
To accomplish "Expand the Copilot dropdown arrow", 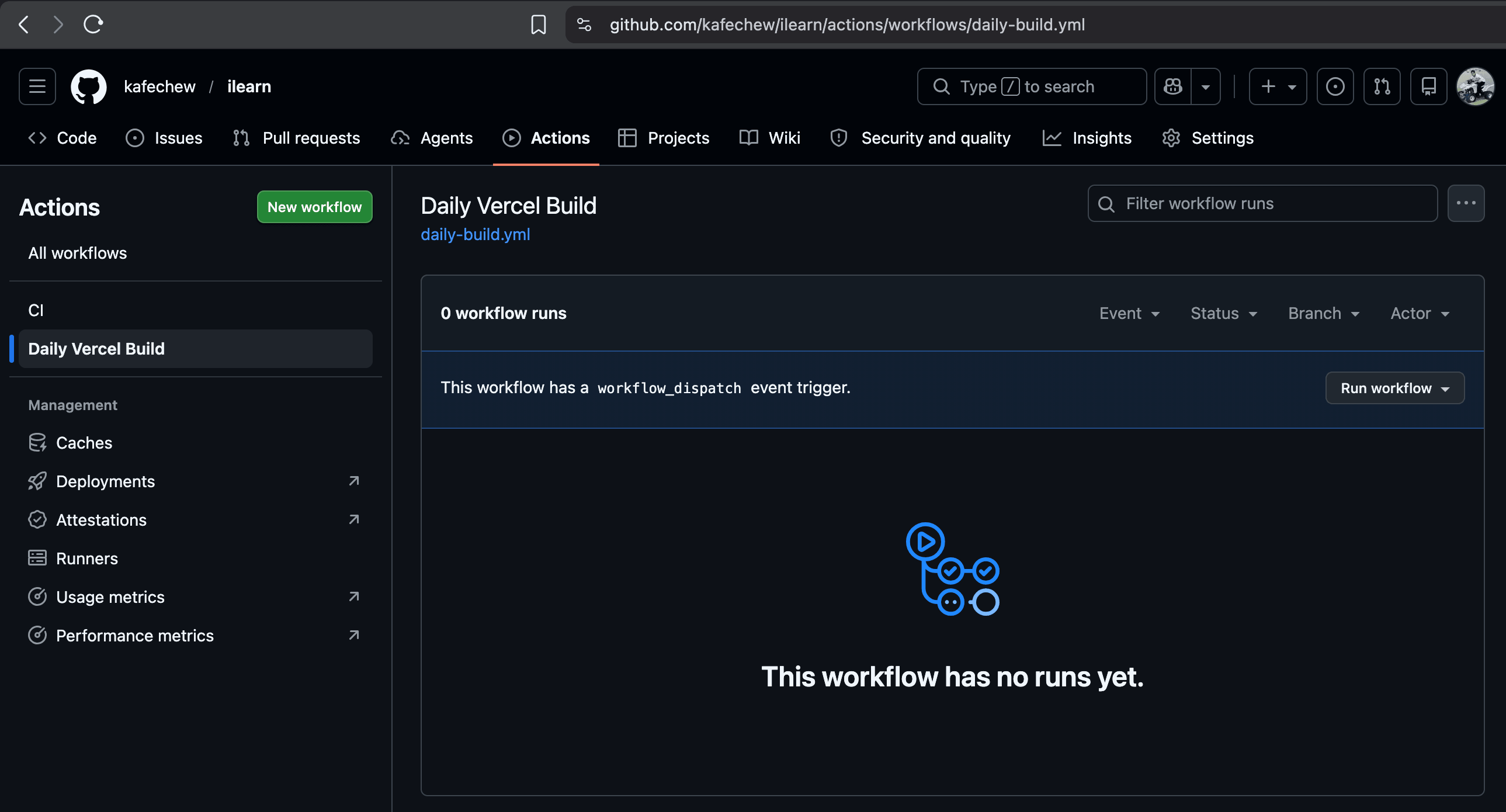I will (1206, 86).
